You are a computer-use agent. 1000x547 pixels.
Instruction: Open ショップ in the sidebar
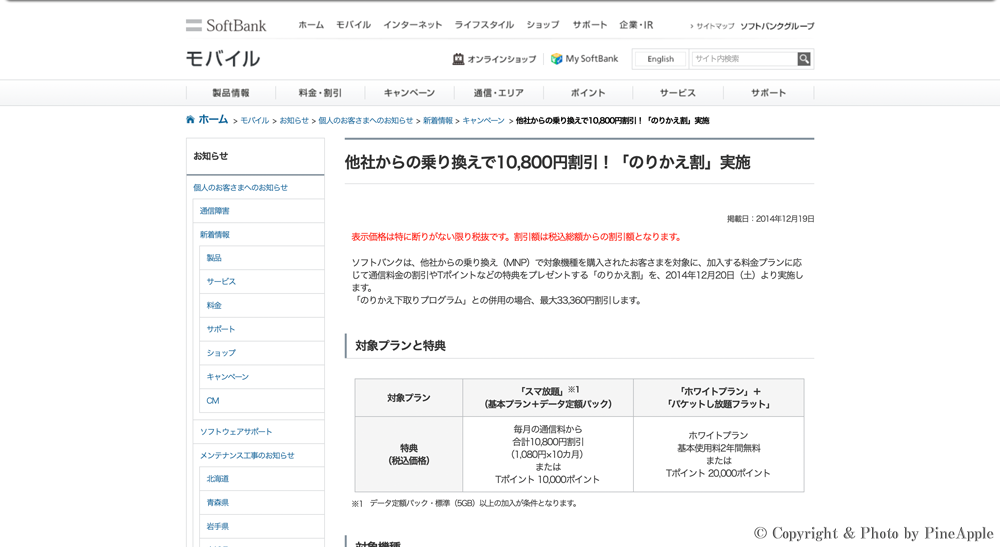tap(221, 353)
